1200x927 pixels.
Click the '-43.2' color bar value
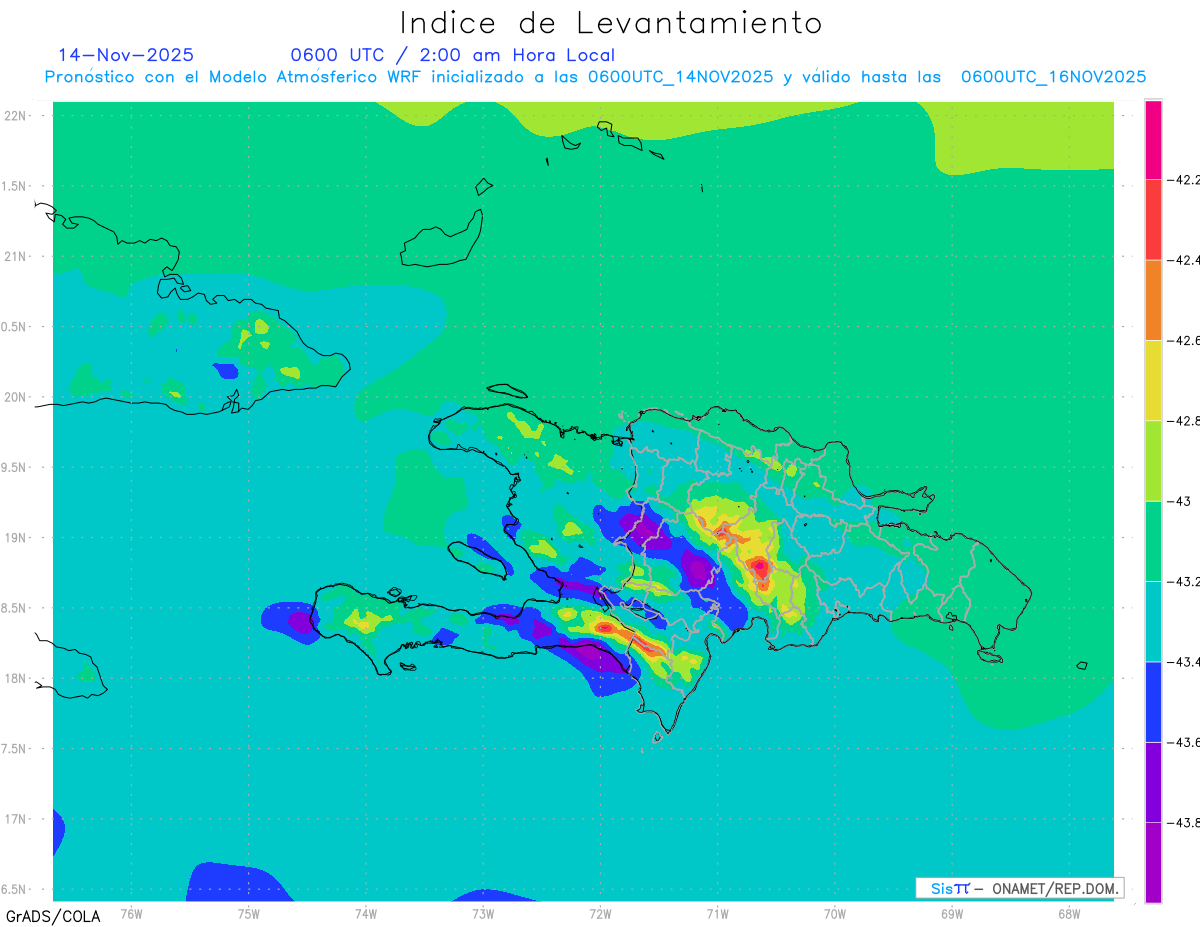click(1182, 582)
